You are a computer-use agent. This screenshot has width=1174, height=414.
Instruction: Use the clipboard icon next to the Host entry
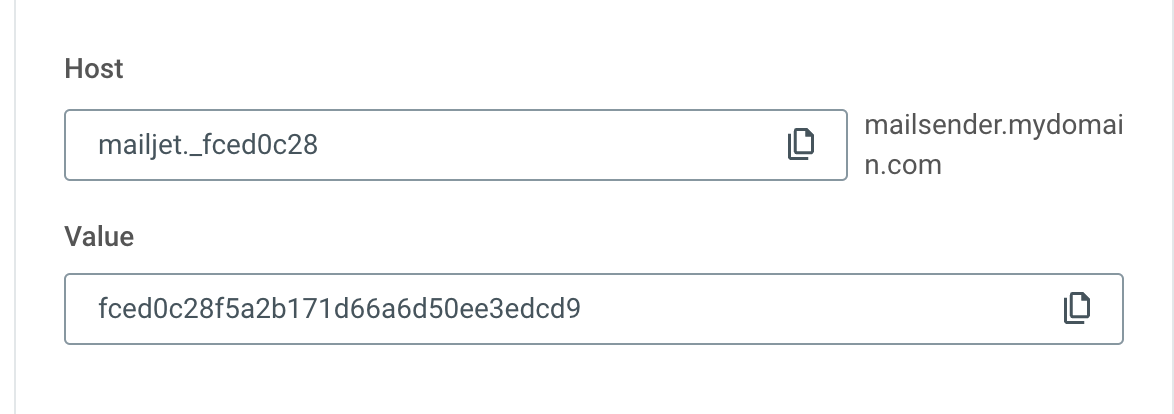[x=800, y=144]
